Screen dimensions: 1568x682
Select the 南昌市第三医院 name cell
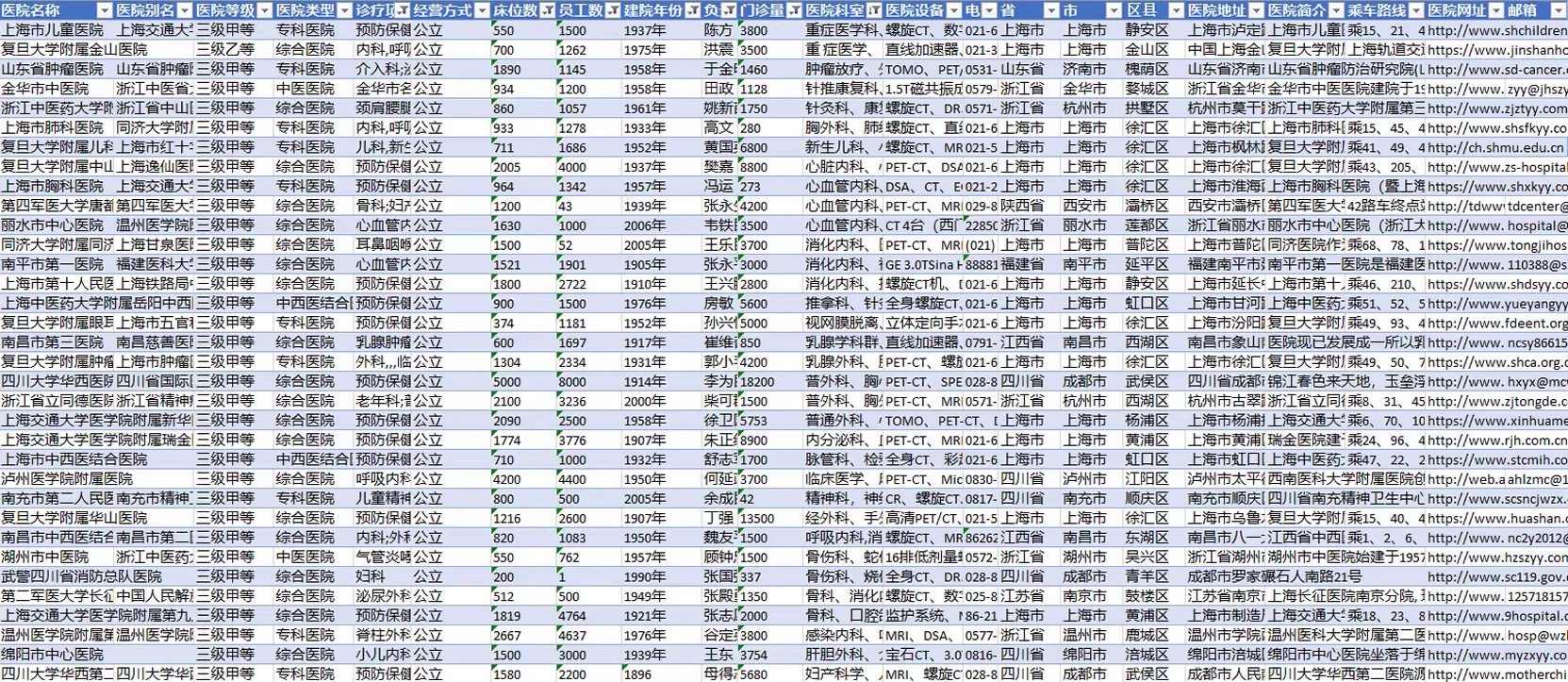click(58, 342)
